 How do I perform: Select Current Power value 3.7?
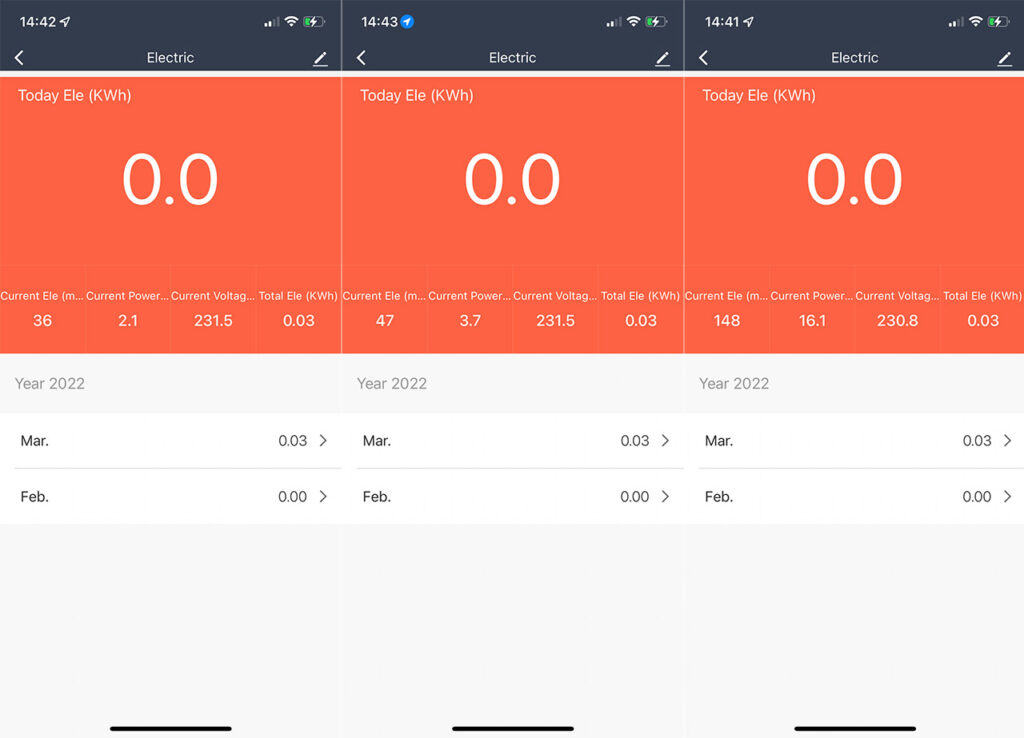coord(470,321)
